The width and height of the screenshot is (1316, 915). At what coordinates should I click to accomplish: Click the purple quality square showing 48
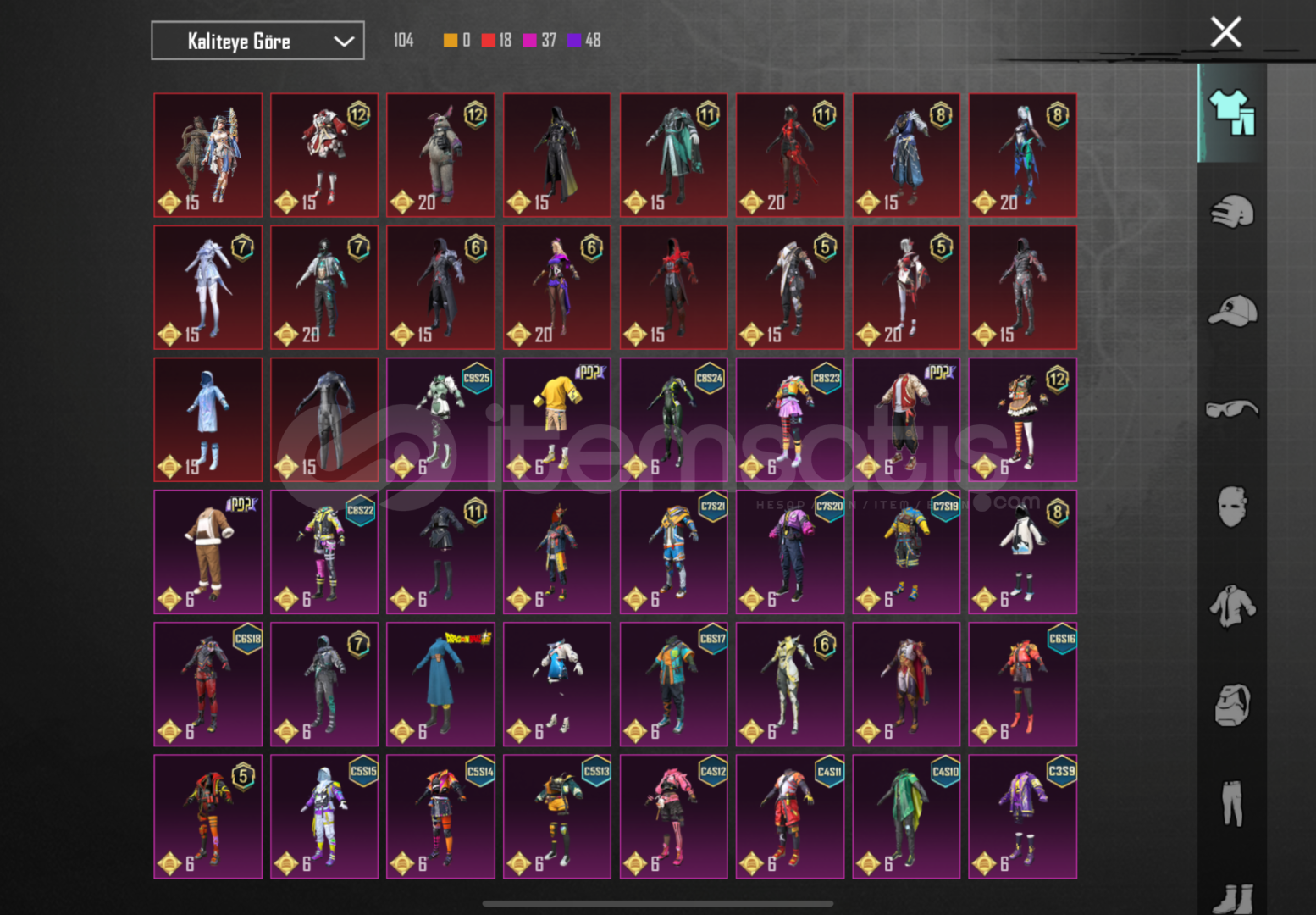point(573,40)
